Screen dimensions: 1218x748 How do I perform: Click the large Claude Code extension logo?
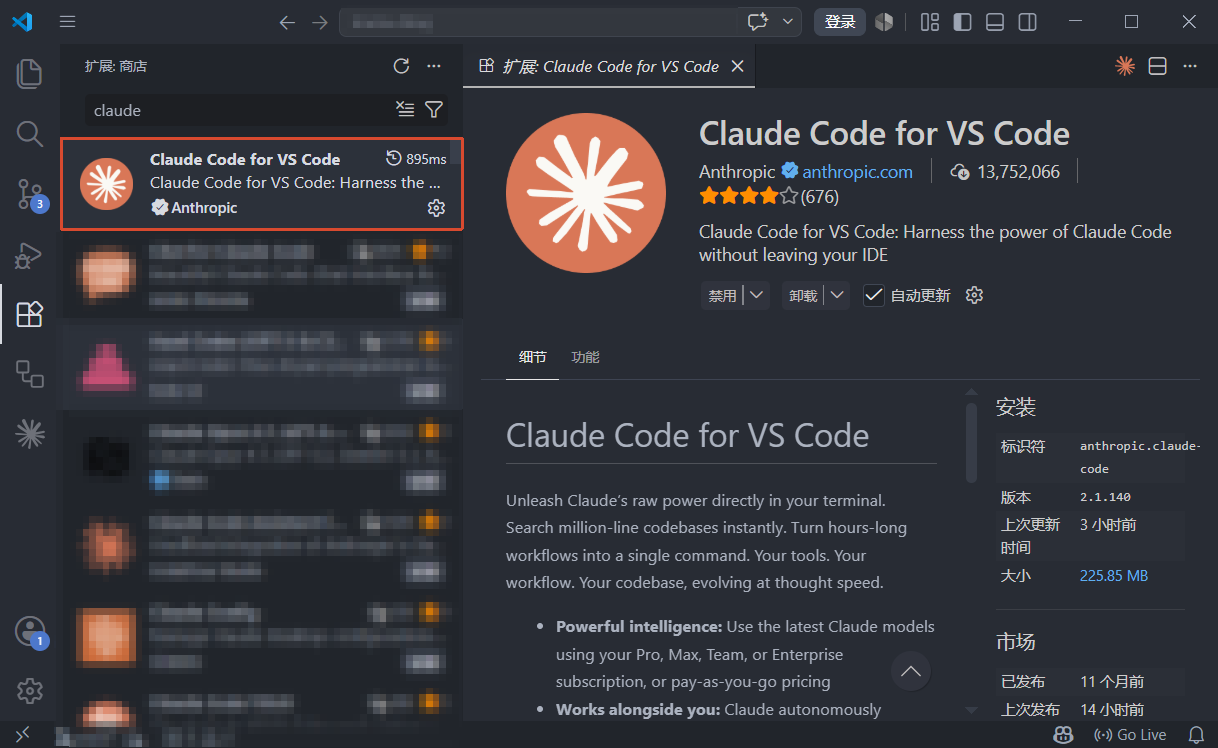586,193
